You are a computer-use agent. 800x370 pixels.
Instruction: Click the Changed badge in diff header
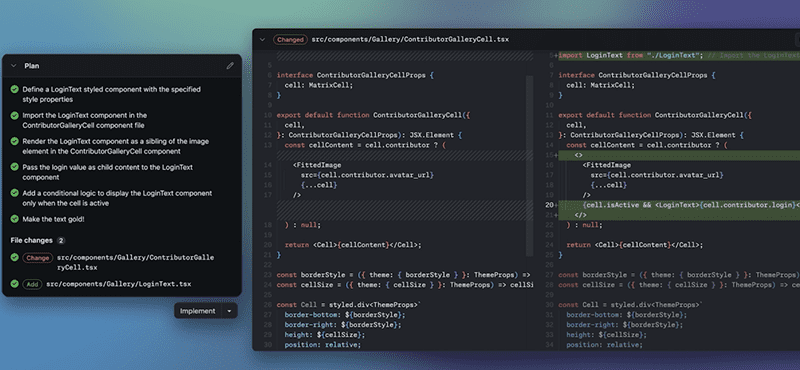point(290,39)
